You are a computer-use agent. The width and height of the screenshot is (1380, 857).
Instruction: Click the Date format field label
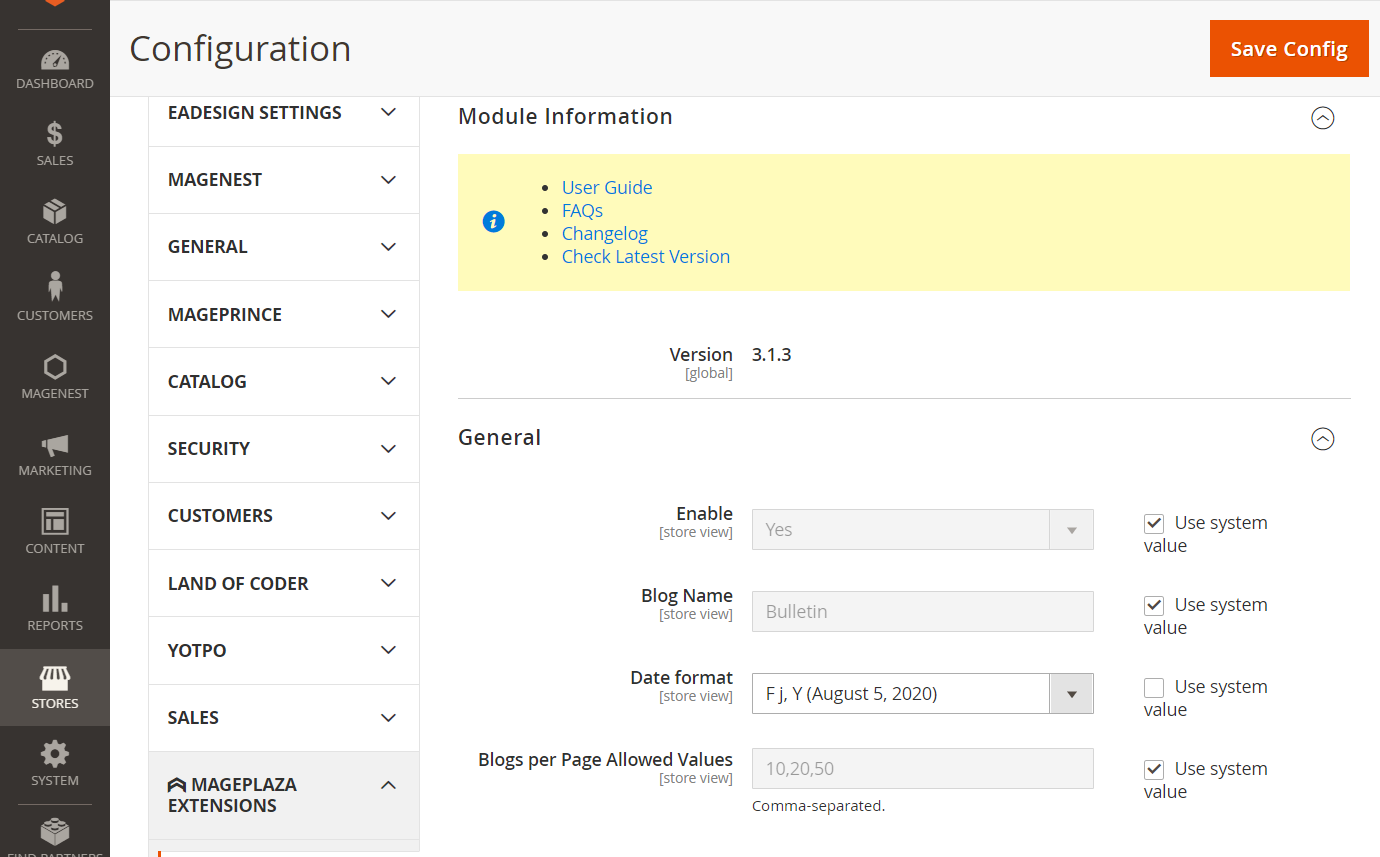[681, 677]
